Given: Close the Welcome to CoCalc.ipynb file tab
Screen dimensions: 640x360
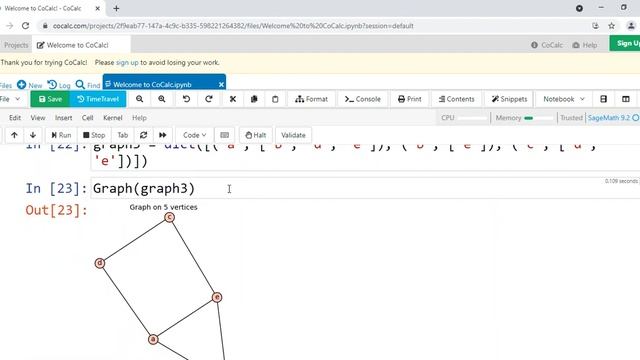Looking at the screenshot, I should 221,84.
